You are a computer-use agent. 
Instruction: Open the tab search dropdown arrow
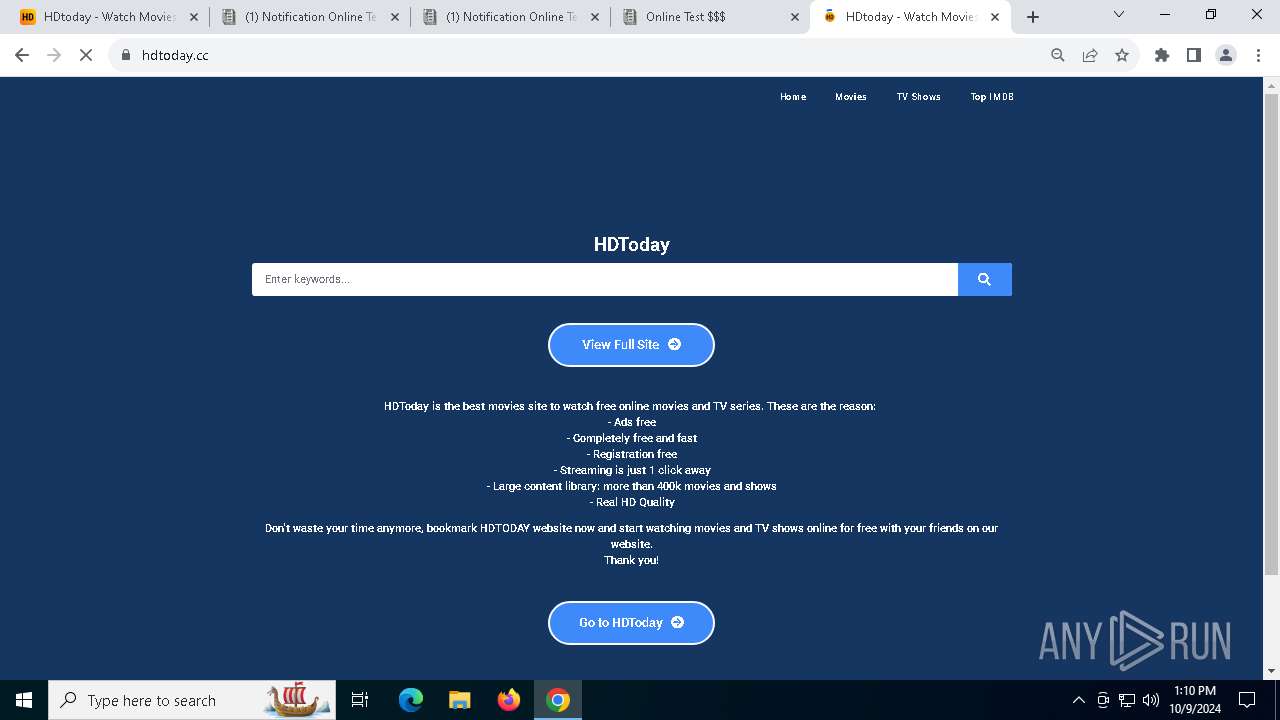click(x=1119, y=15)
